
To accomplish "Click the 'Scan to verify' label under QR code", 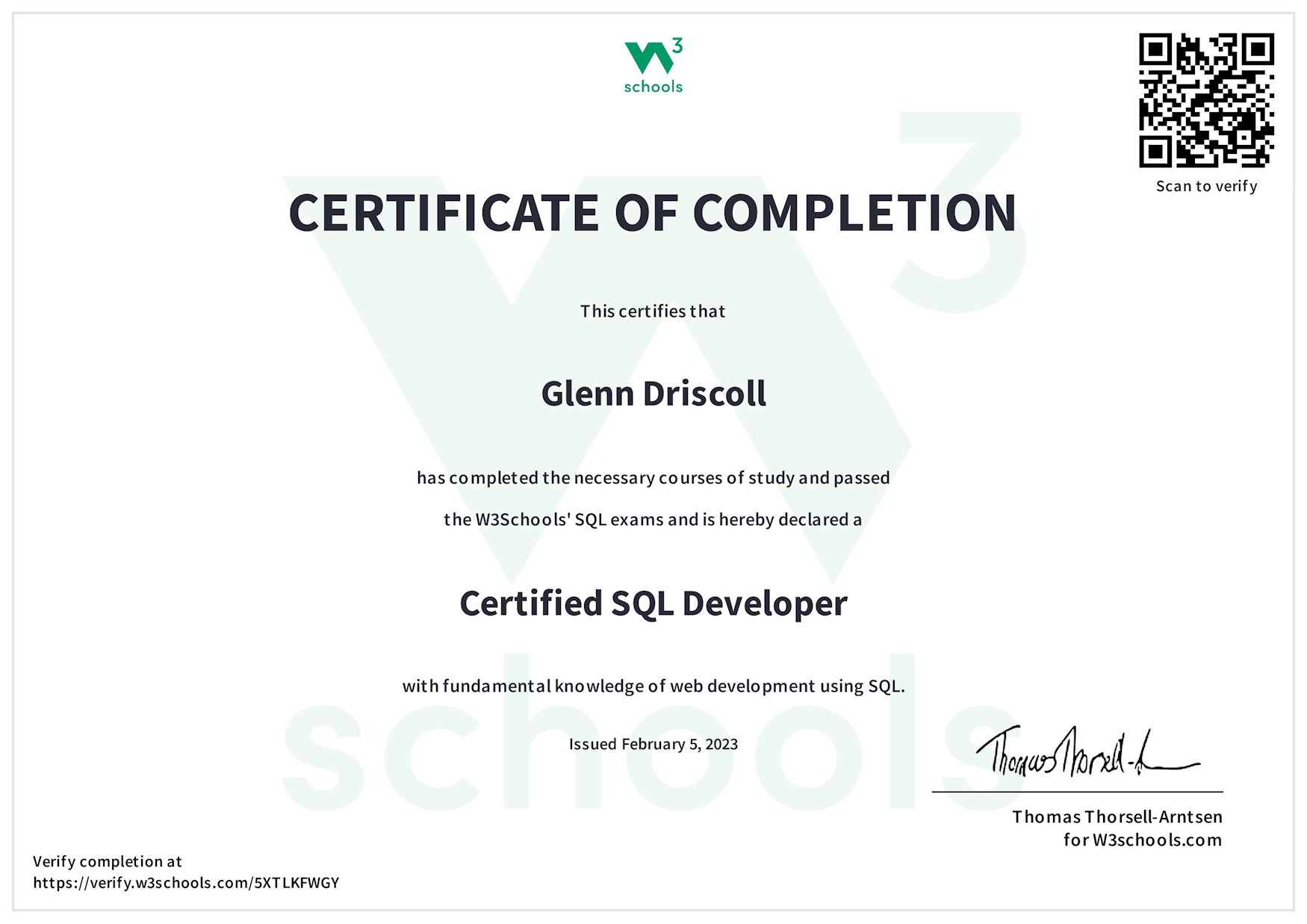I will (1206, 186).
